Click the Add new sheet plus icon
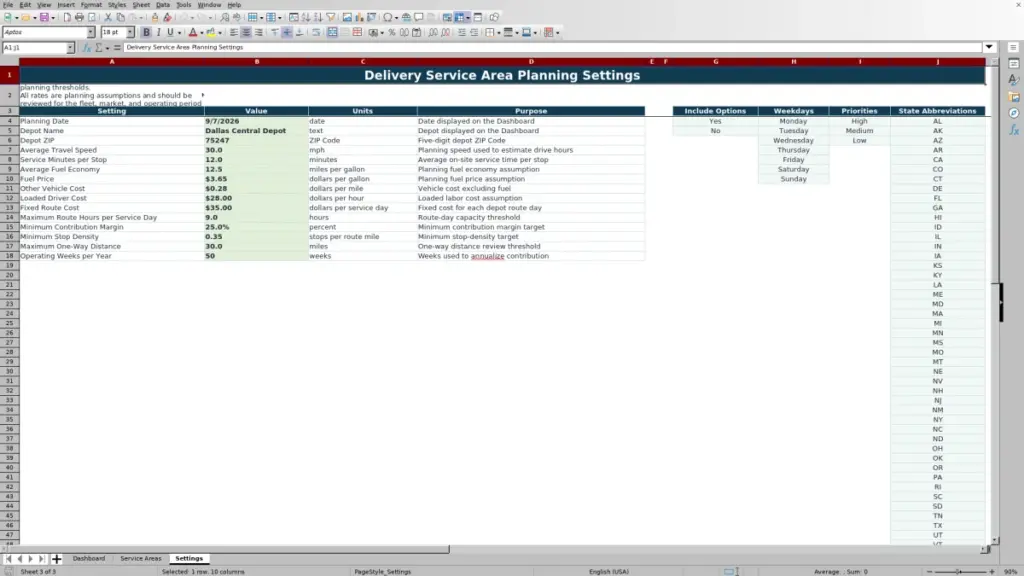Screen dimensions: 1024x576 click(57, 558)
